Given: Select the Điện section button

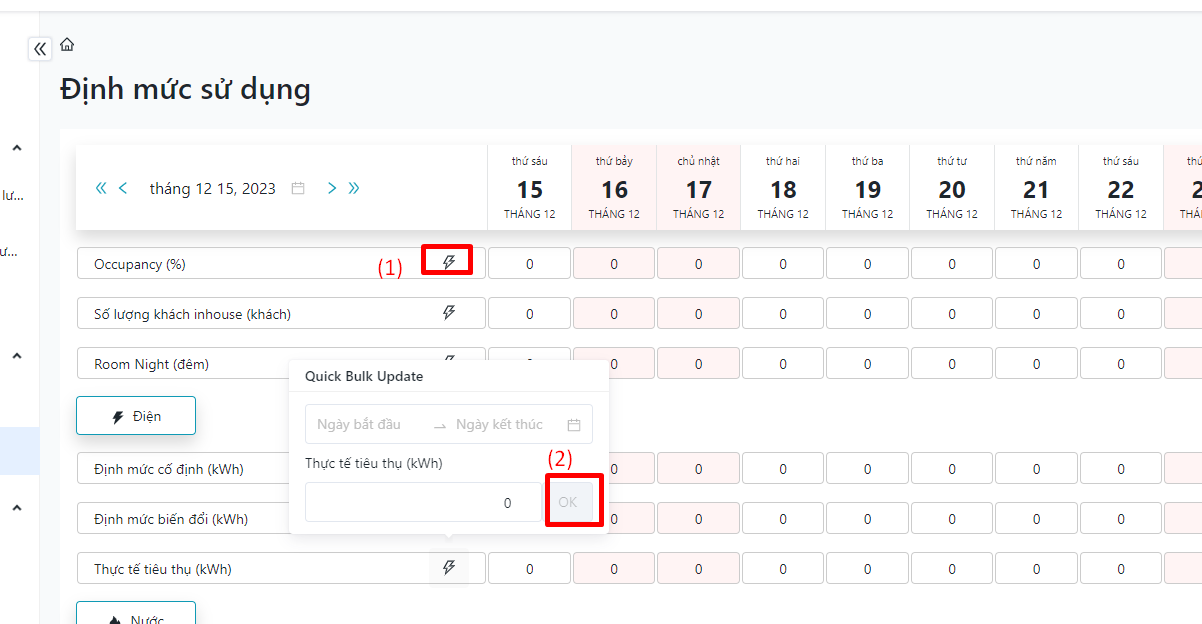Looking at the screenshot, I should tap(136, 416).
